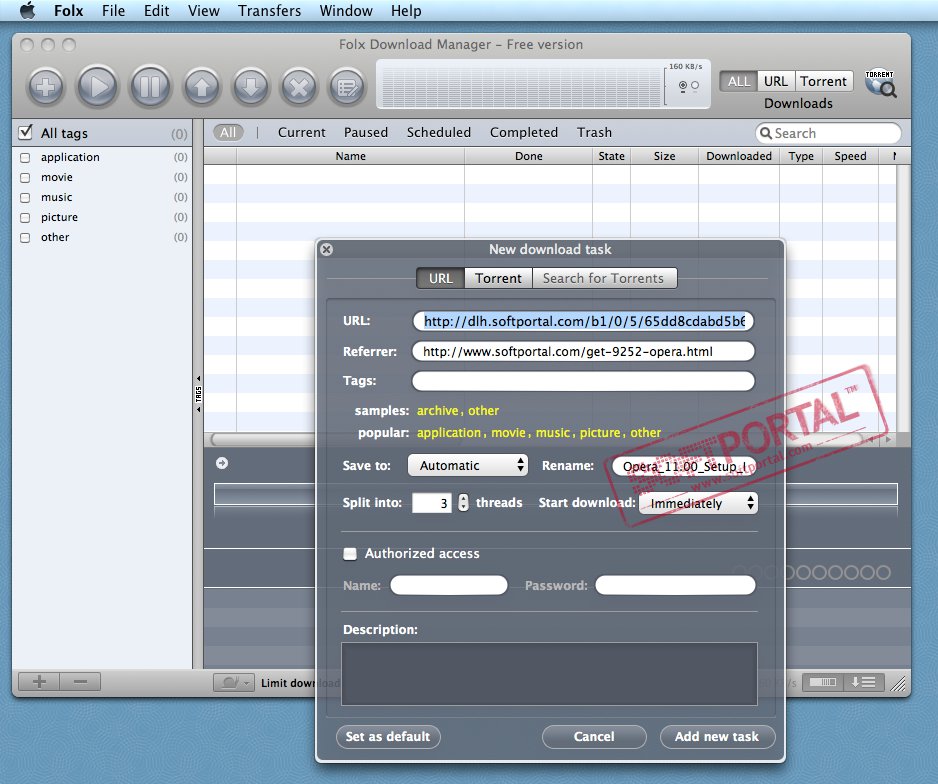Check the movie tag checkbox
The height and width of the screenshot is (784, 938).
pyautogui.click(x=25, y=178)
